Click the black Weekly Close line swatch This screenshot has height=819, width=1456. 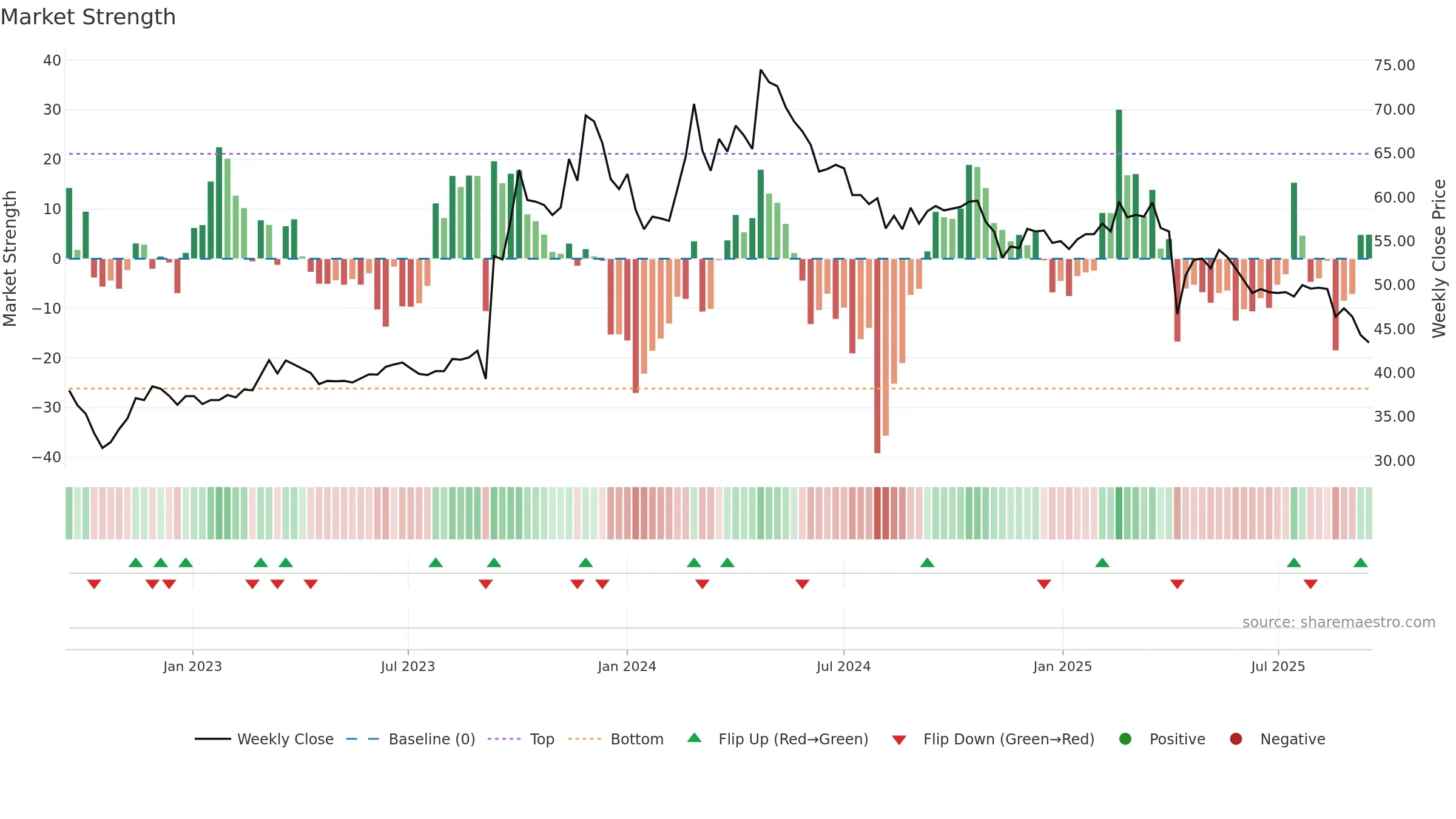(x=212, y=739)
